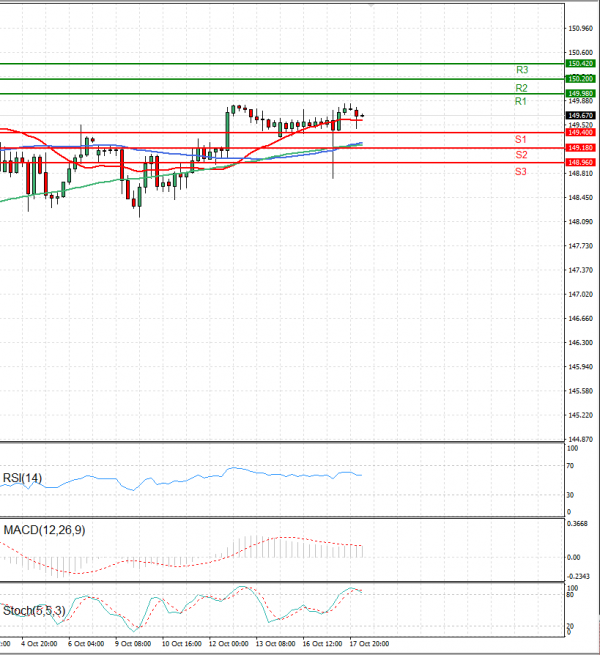
Task: Select the R3 resistance label
Action: 522,70
